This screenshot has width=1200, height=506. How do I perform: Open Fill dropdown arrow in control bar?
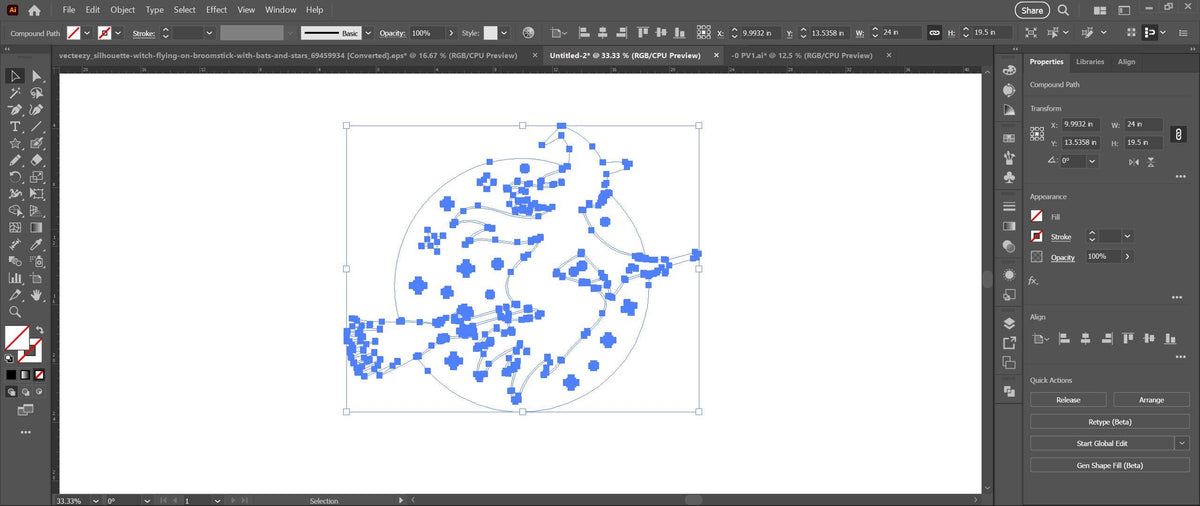87,32
